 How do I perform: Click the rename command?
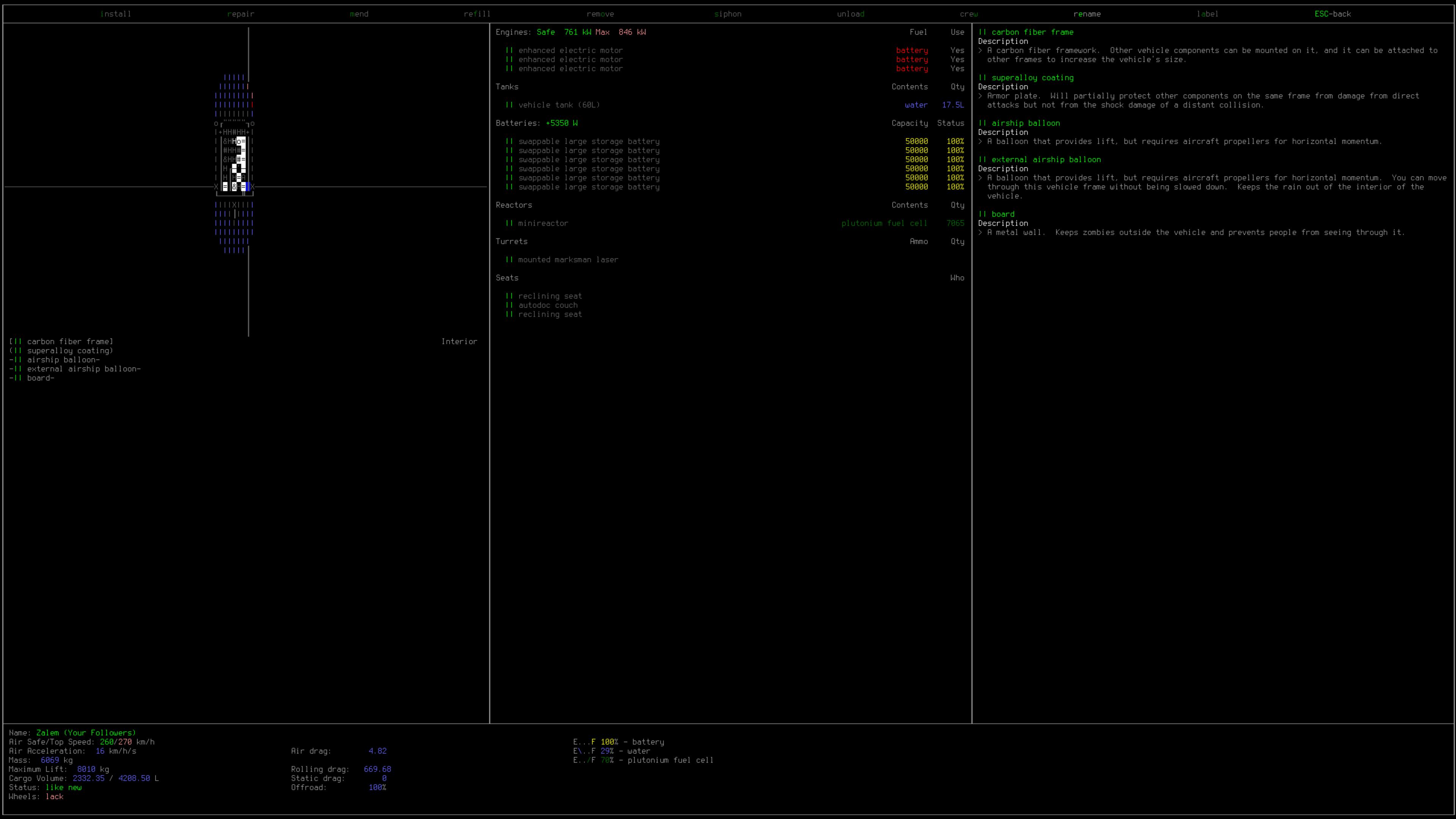point(1086,14)
